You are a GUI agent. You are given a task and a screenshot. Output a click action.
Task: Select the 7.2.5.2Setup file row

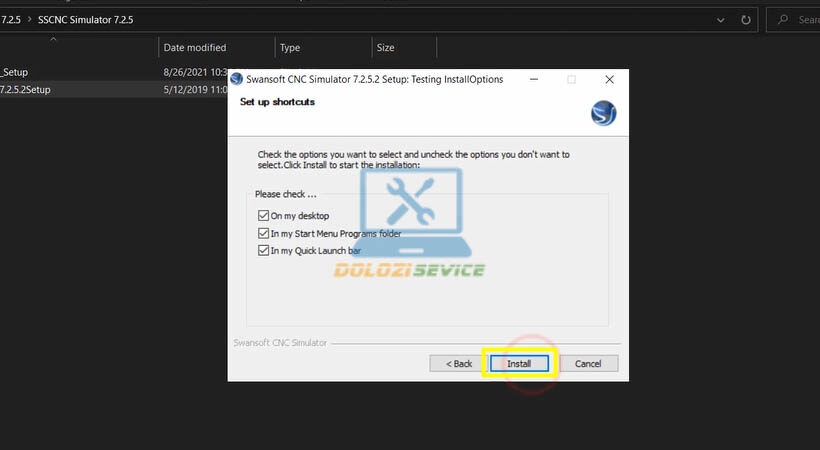[x=113, y=89]
